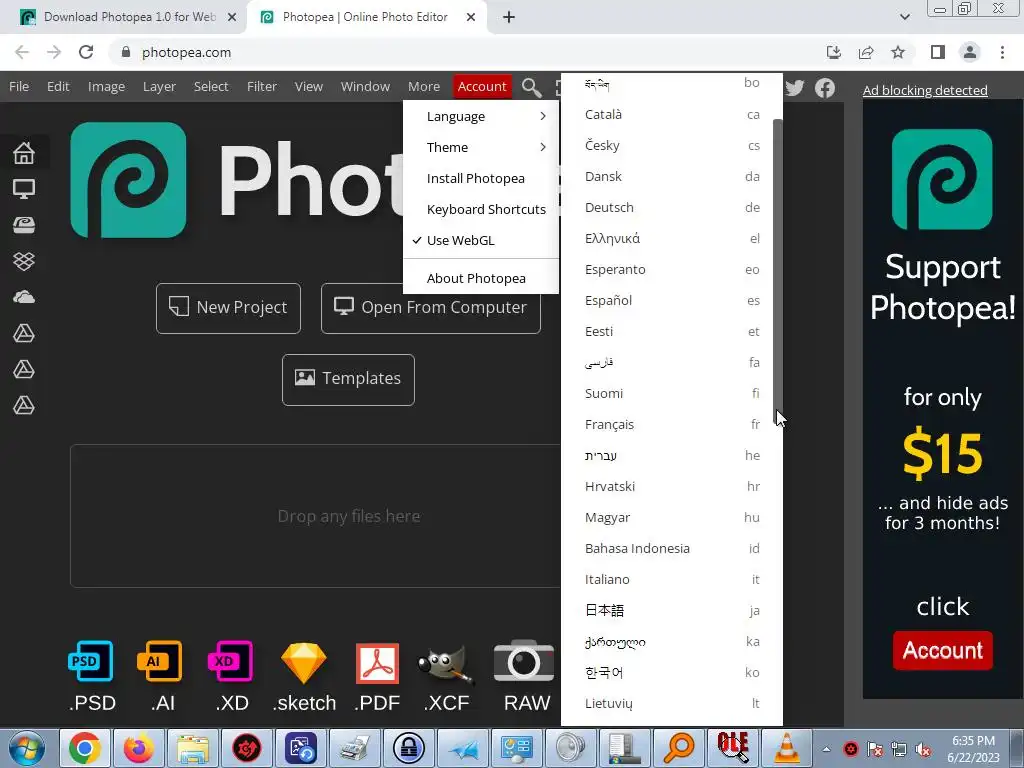Image resolution: width=1024 pixels, height=768 pixels.
Task: Open Keyboard Shortcuts from the menu
Action: (x=481, y=209)
